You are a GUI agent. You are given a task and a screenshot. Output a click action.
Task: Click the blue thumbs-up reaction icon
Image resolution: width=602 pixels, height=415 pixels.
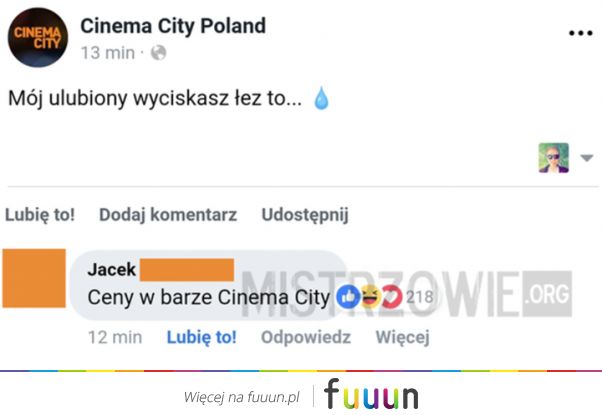(x=348, y=296)
